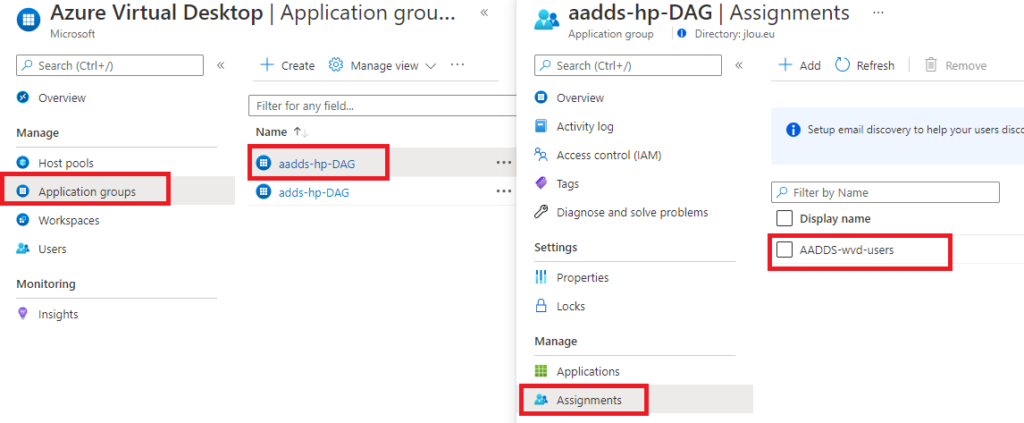Image resolution: width=1024 pixels, height=423 pixels.
Task: Click the Manage view gear icon
Action: click(336, 65)
